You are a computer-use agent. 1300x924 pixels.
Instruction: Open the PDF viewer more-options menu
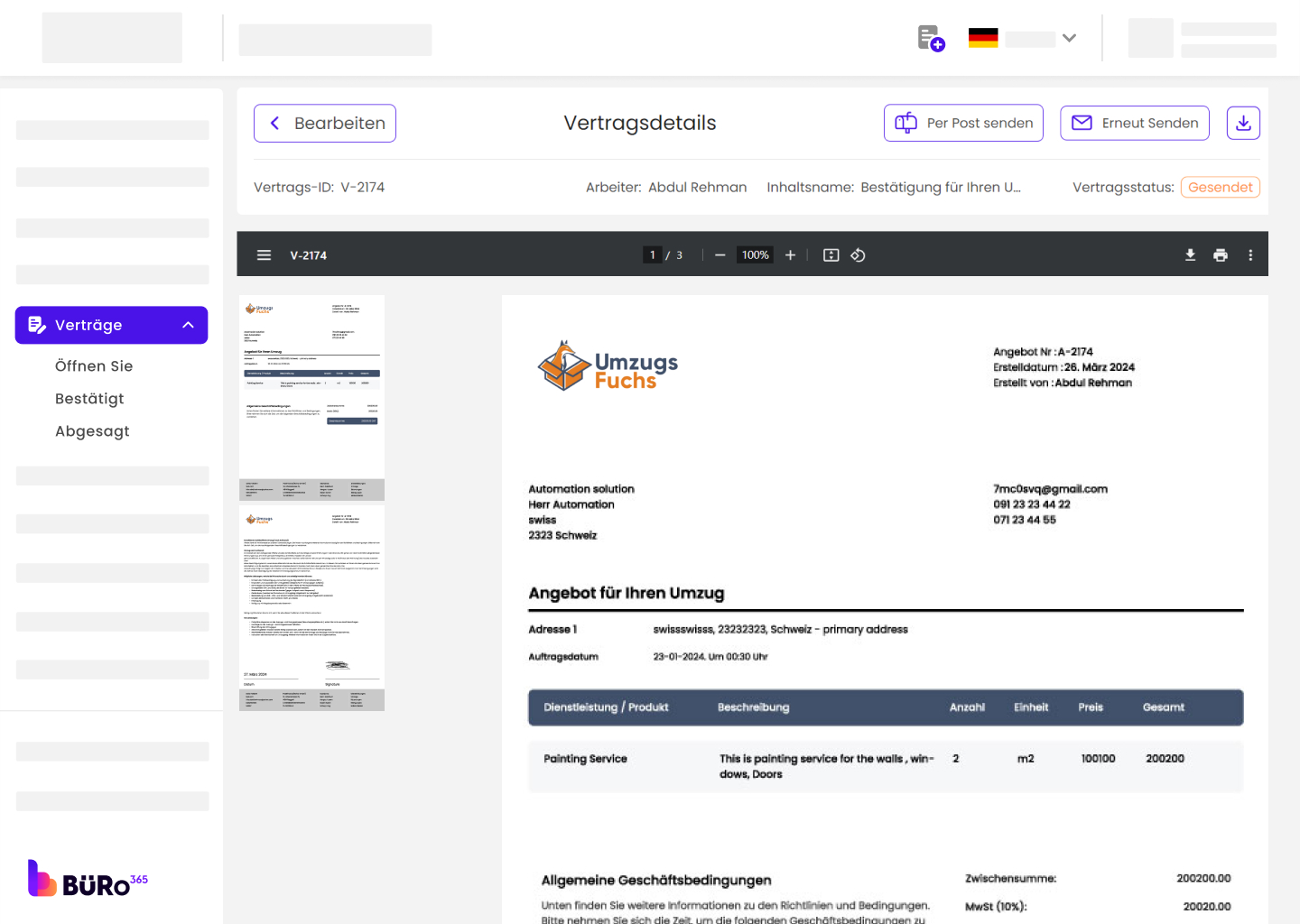1250,255
